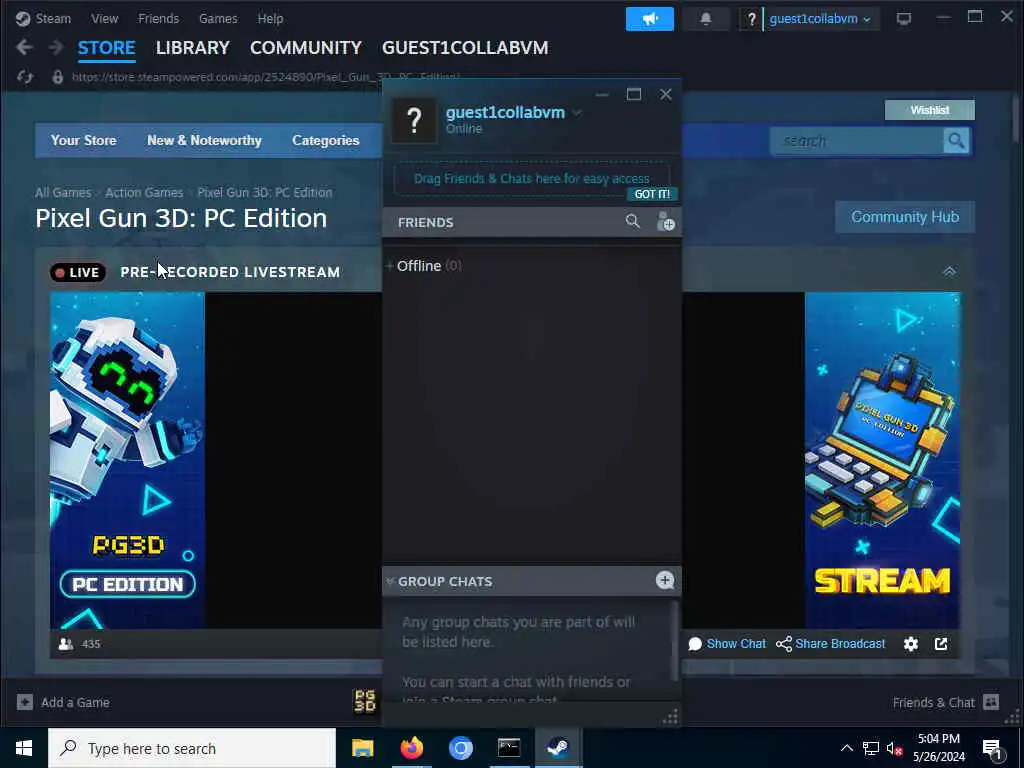The width and height of the screenshot is (1024, 768).
Task: Go back with the left arrow
Action: (x=24, y=47)
